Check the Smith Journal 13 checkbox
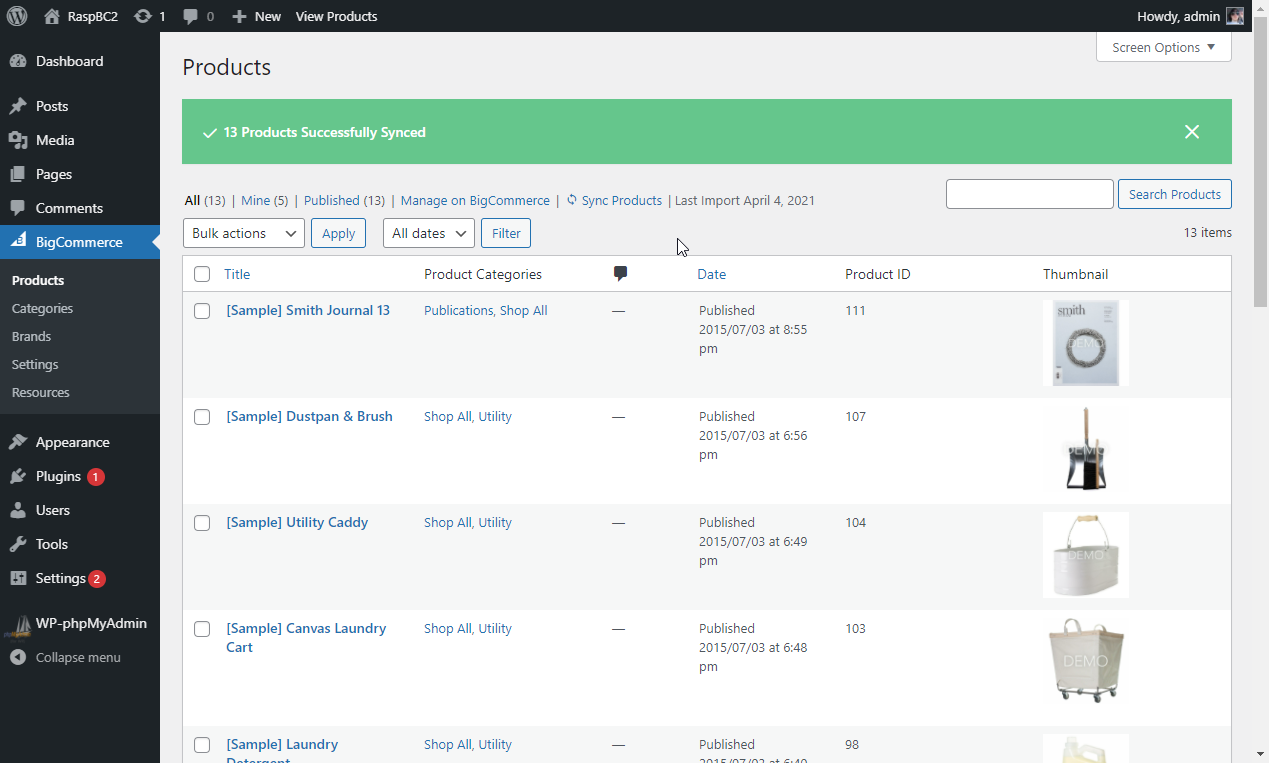This screenshot has width=1269, height=763. coord(202,311)
